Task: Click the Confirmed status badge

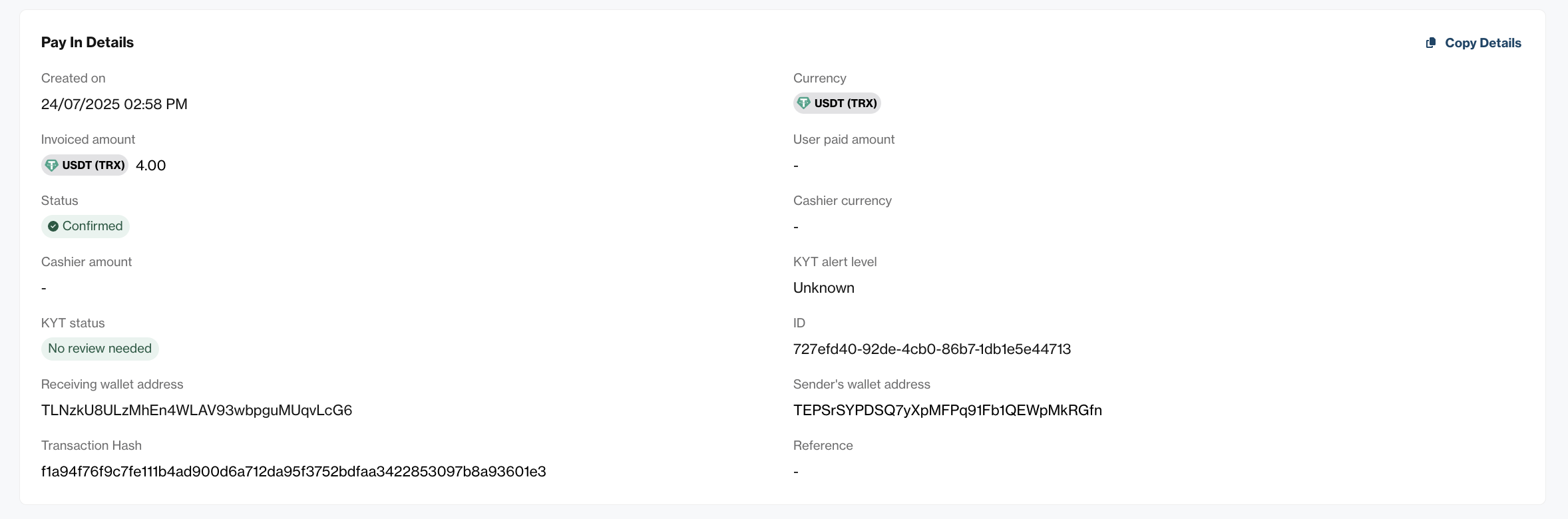Action: point(85,226)
